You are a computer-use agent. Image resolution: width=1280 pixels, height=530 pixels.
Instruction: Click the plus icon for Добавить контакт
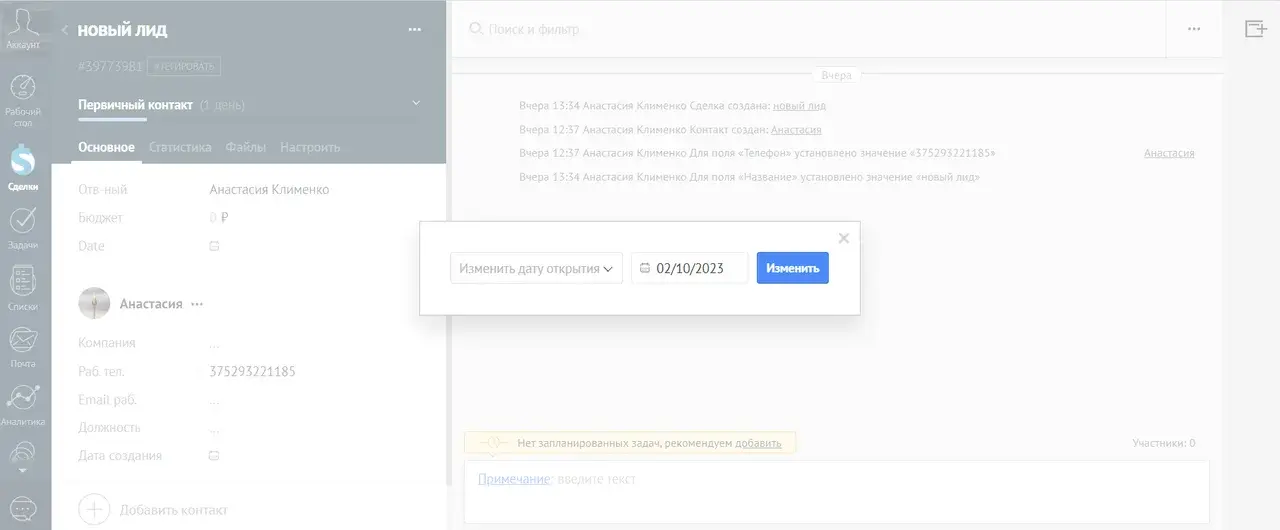[x=94, y=509]
